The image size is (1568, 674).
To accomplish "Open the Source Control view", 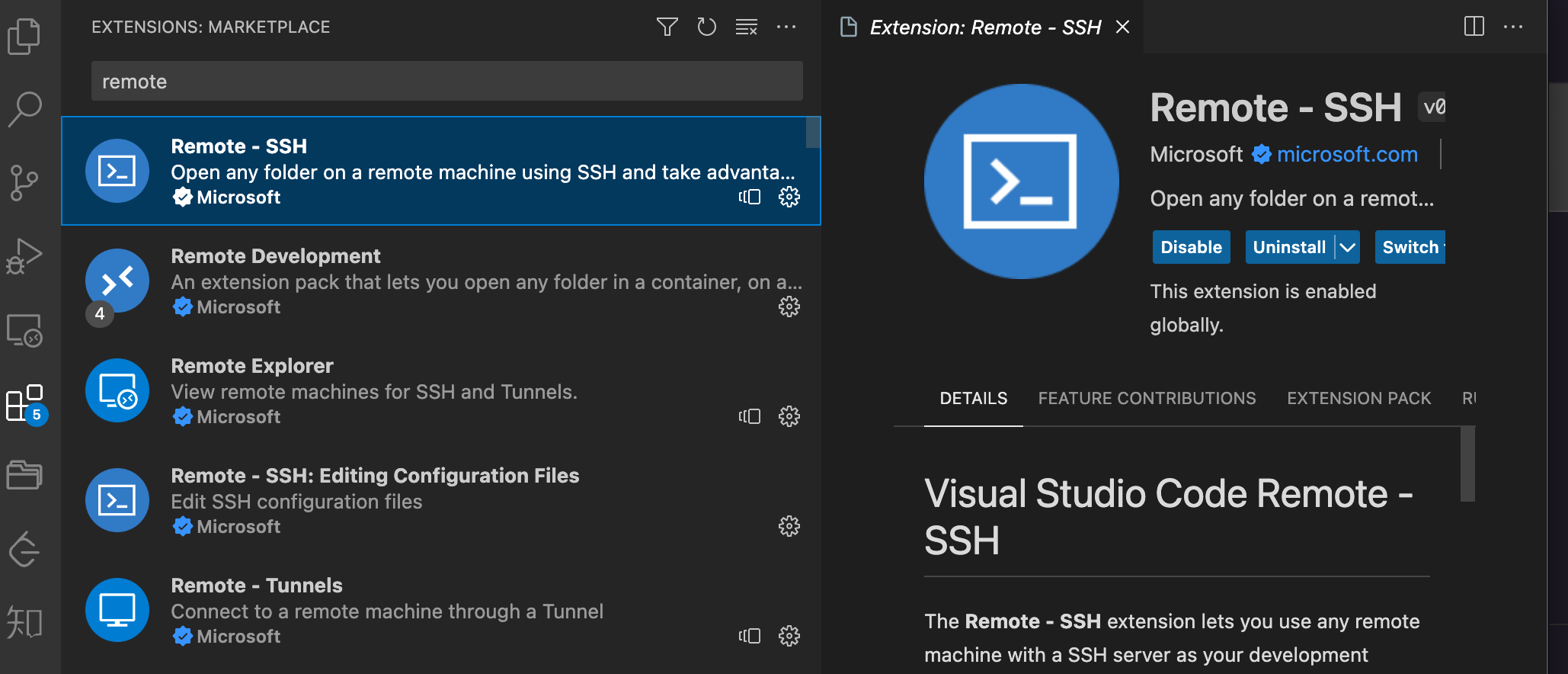I will (24, 182).
